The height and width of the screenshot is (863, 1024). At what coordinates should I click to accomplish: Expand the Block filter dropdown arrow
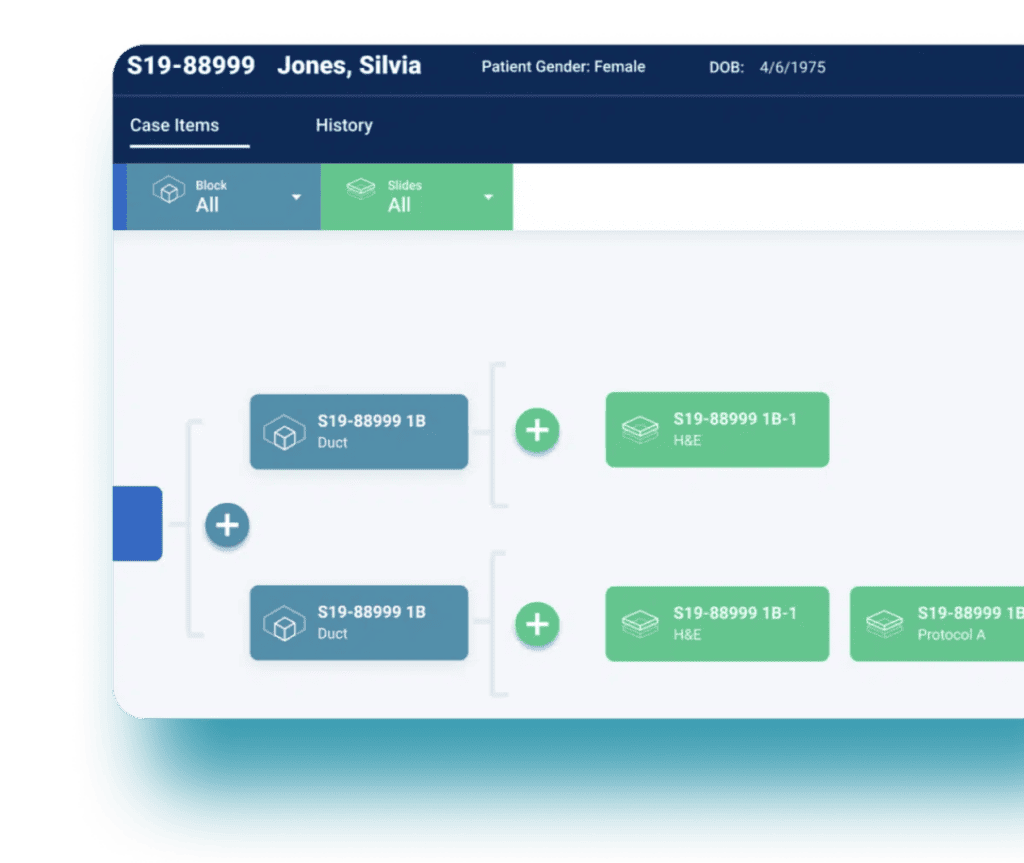point(296,197)
